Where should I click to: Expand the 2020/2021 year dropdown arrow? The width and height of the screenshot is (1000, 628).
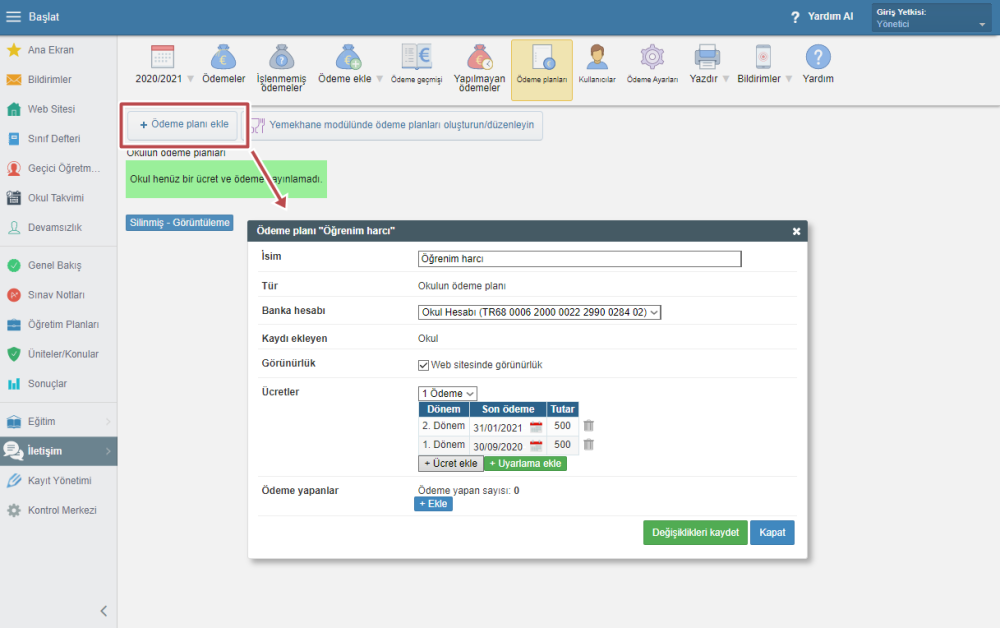(190, 79)
